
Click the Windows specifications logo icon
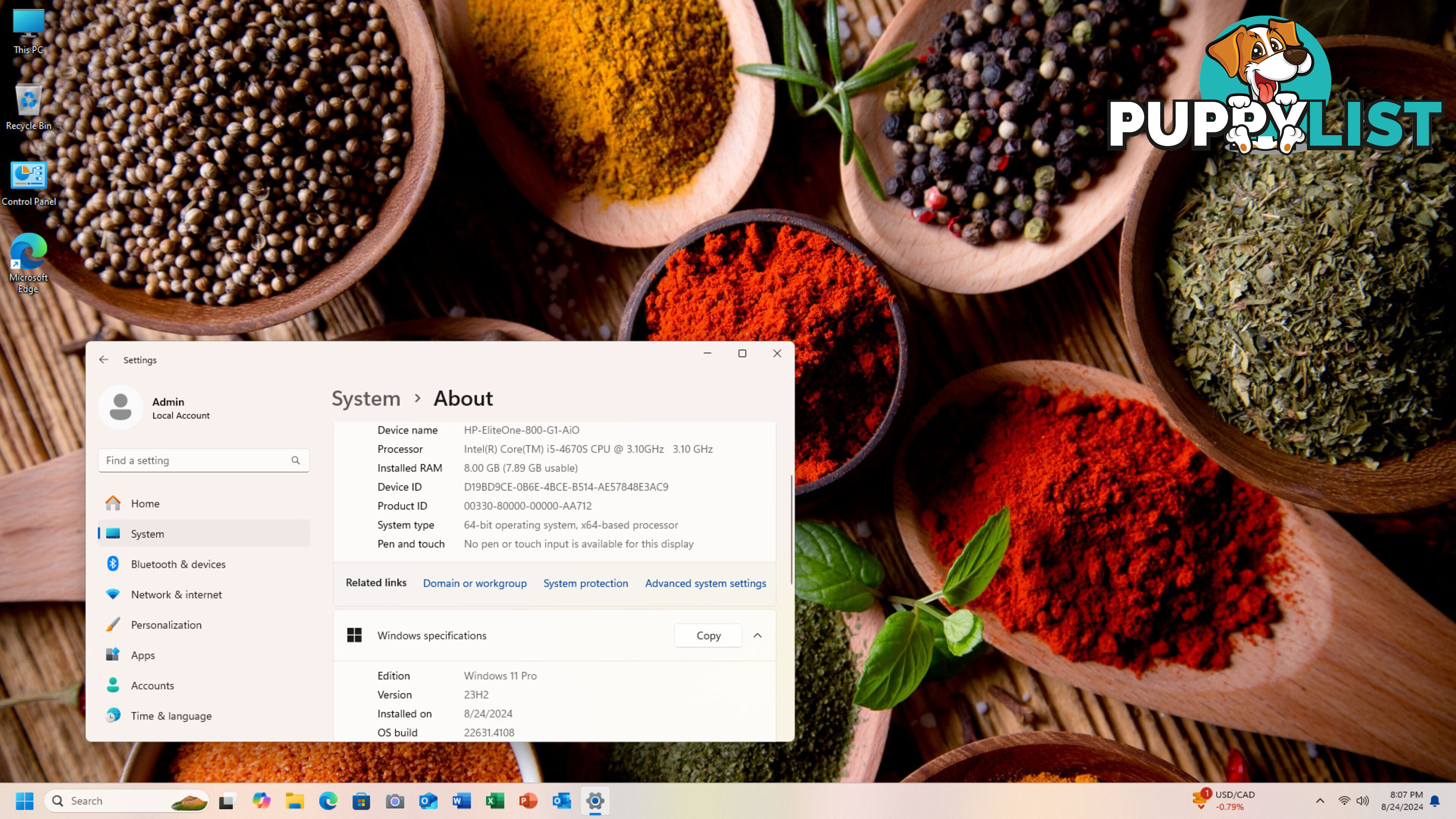355,635
